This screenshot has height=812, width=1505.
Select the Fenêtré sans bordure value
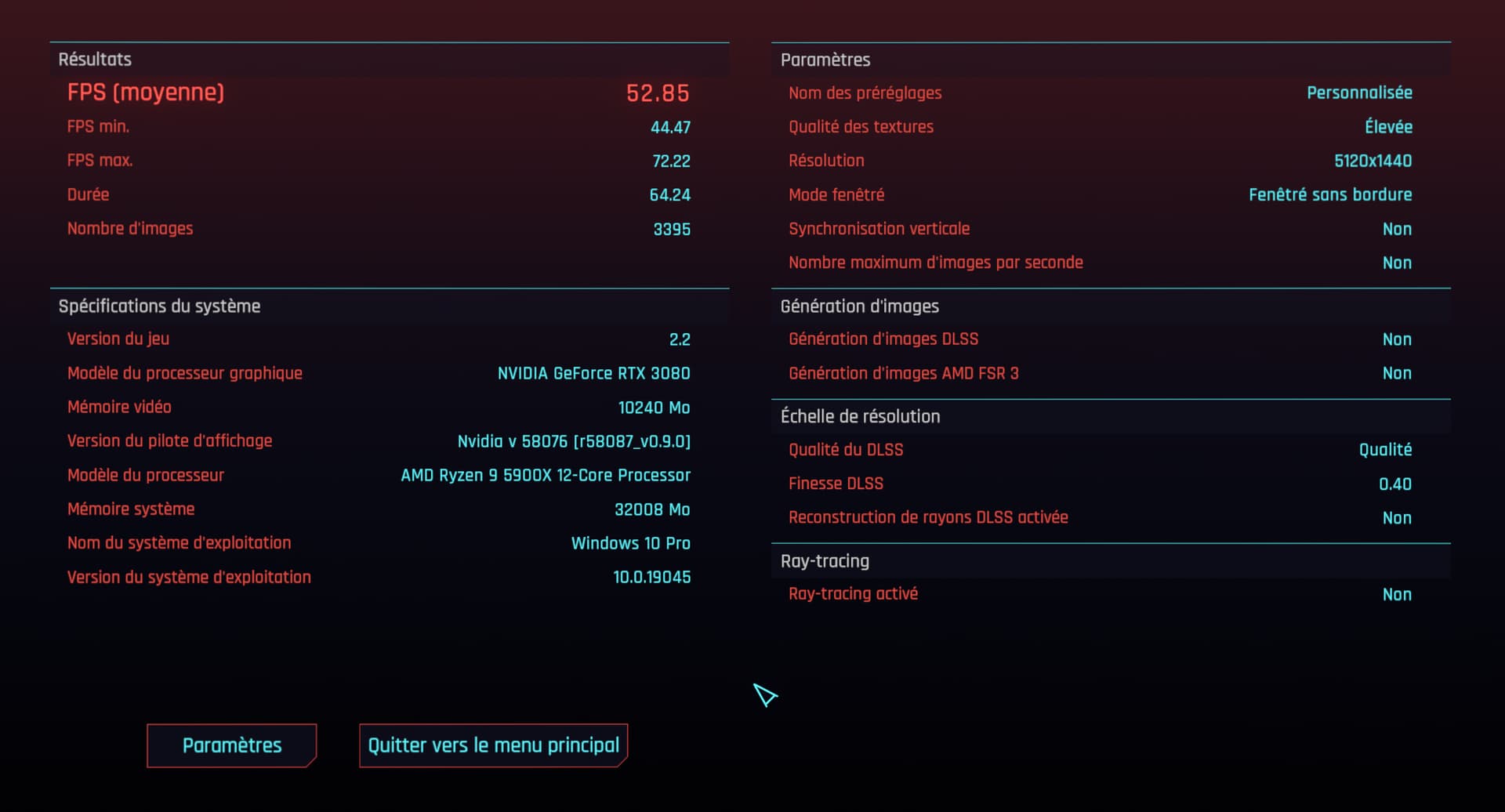pyautogui.click(x=1330, y=195)
